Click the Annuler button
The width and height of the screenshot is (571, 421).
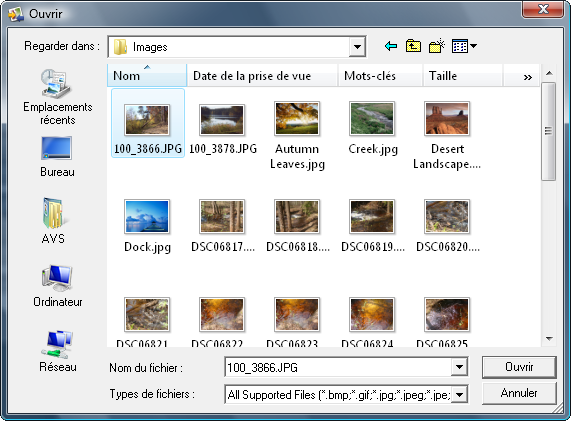pyautogui.click(x=519, y=393)
